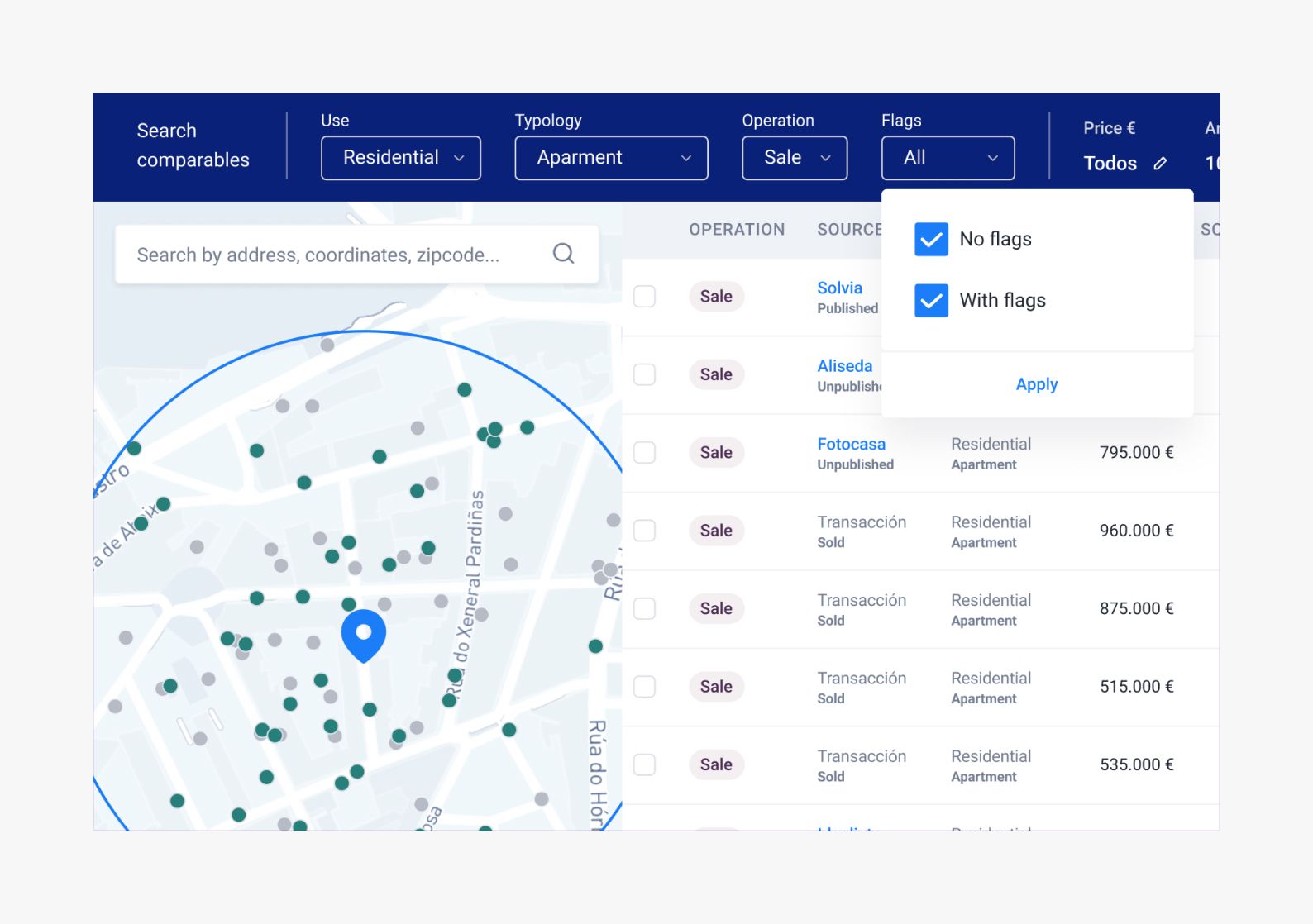Screen dimensions: 1313x924
Task: Sort by SOURCE column header
Action: tap(849, 230)
